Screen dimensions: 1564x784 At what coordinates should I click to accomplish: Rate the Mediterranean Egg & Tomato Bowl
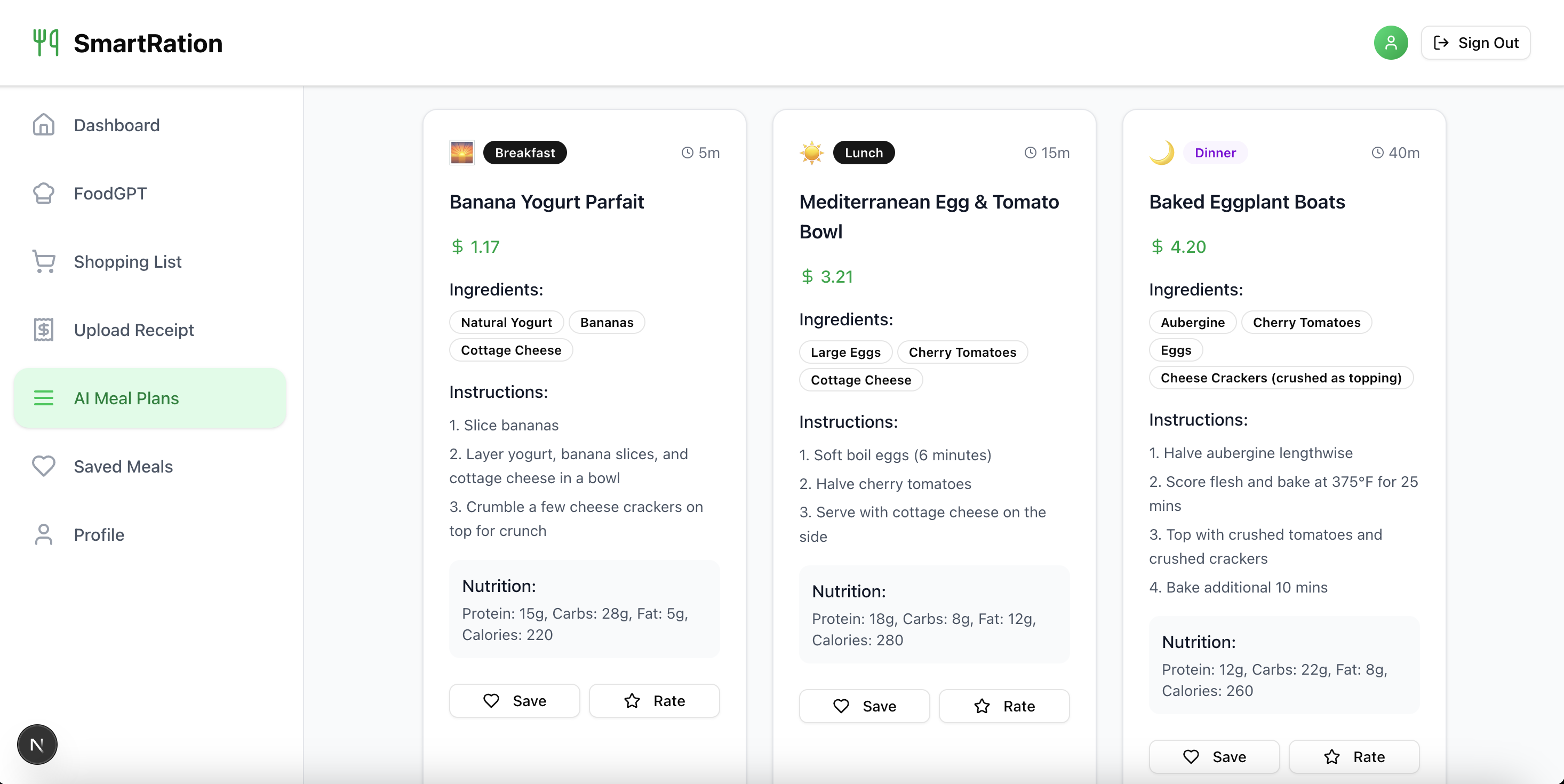click(1003, 706)
